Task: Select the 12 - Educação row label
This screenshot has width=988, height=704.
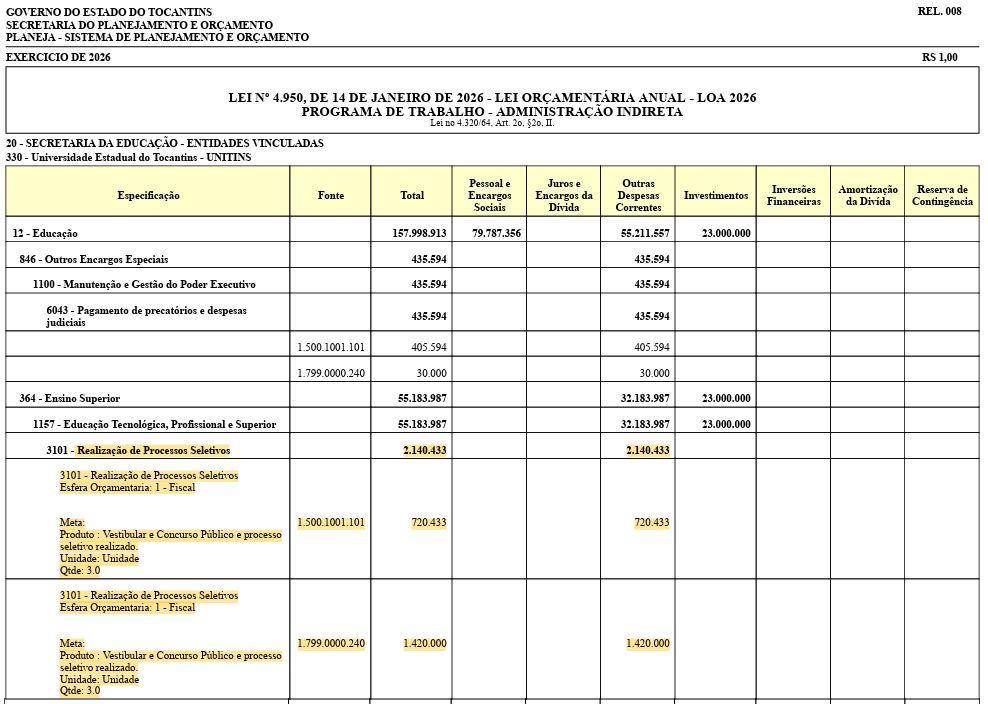Action: [x=45, y=233]
